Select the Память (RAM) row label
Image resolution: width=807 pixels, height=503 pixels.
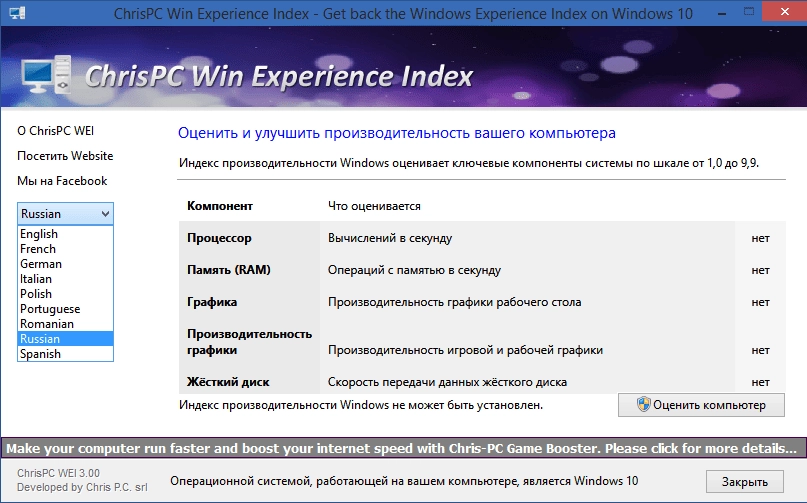[229, 270]
